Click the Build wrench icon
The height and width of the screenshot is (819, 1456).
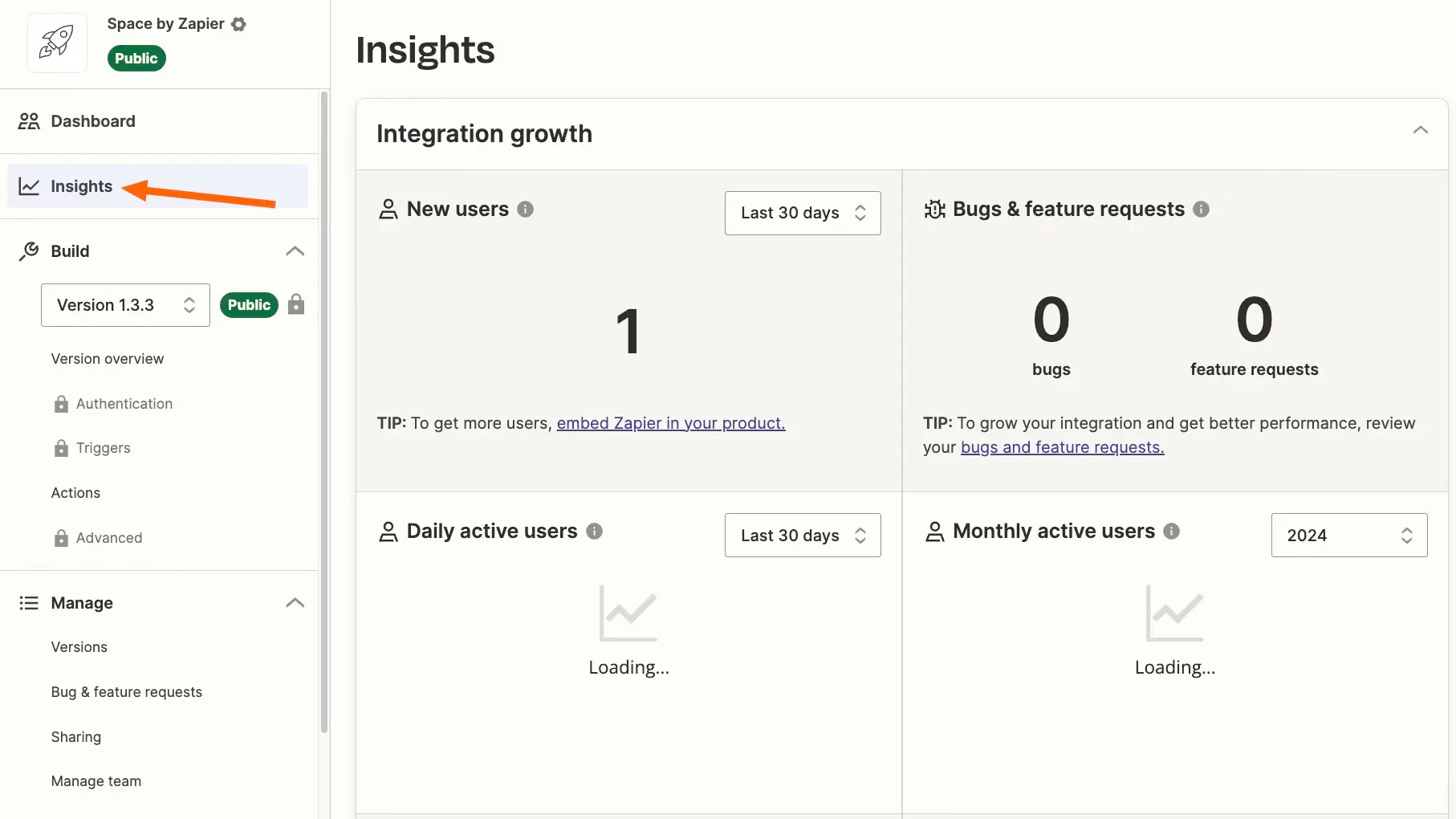point(26,251)
